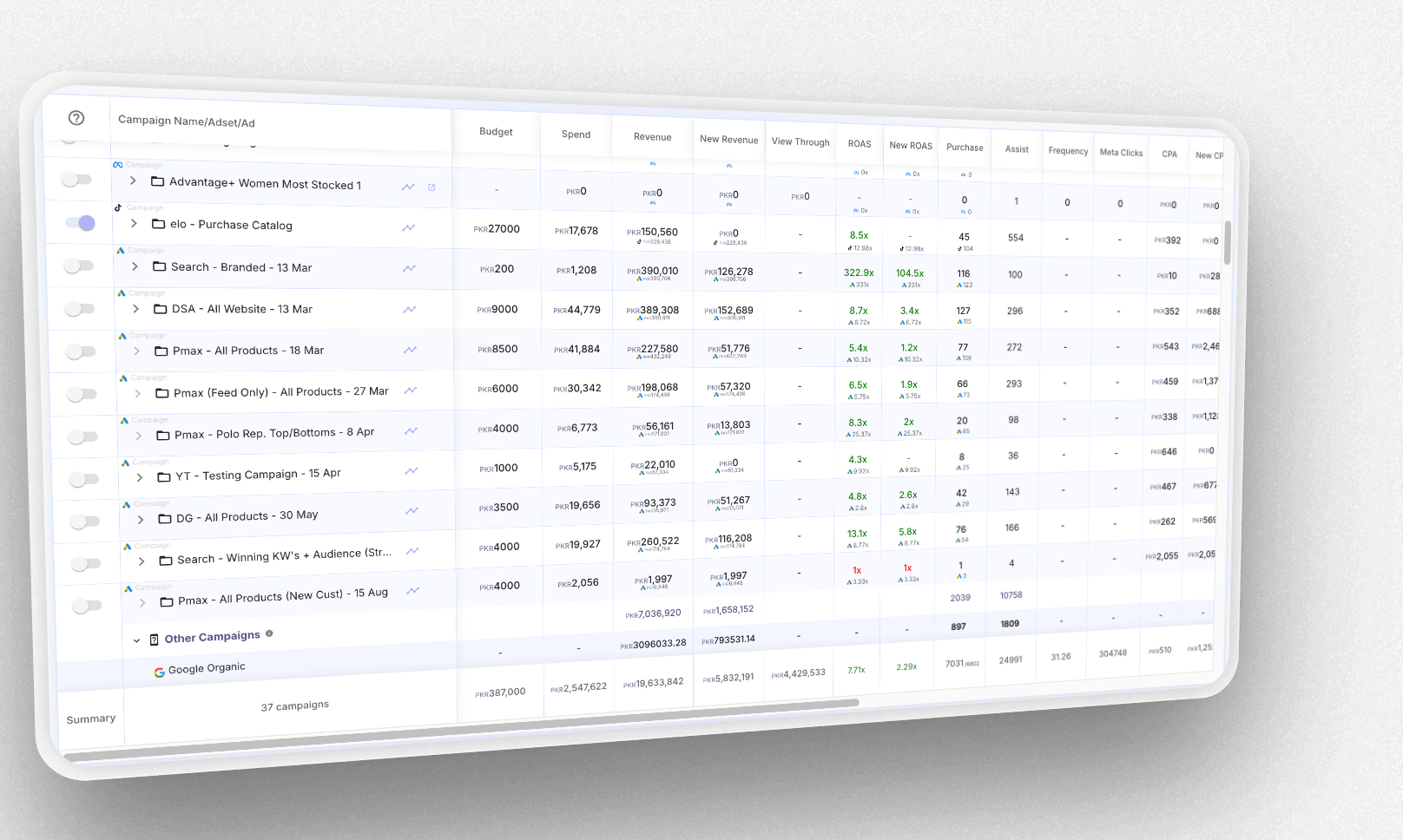The height and width of the screenshot is (840, 1403).
Task: Expand the DSA - All Website campaign row
Action: pyautogui.click(x=135, y=309)
